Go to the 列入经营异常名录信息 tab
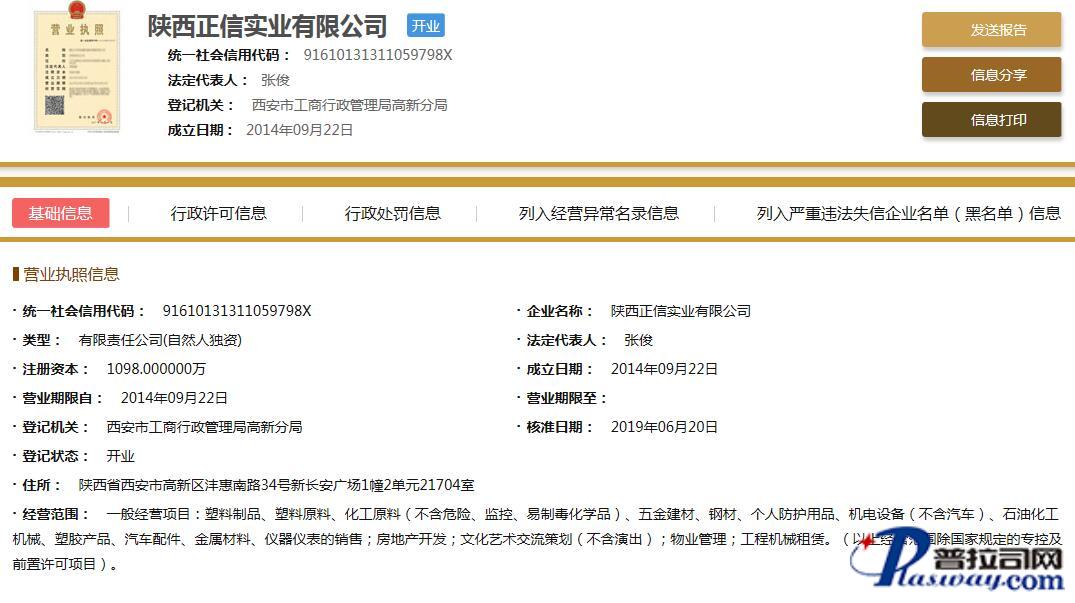Viewport: 1075px width, 603px height. (598, 213)
